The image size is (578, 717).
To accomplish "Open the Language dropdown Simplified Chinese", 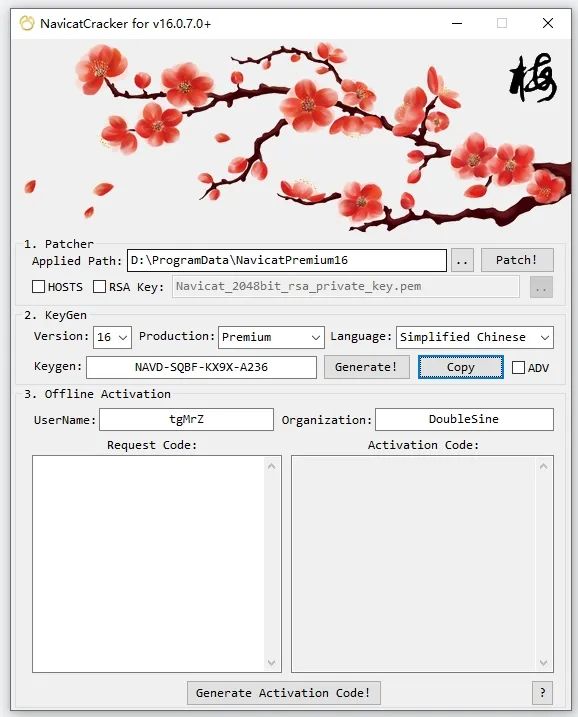I will click(x=475, y=337).
